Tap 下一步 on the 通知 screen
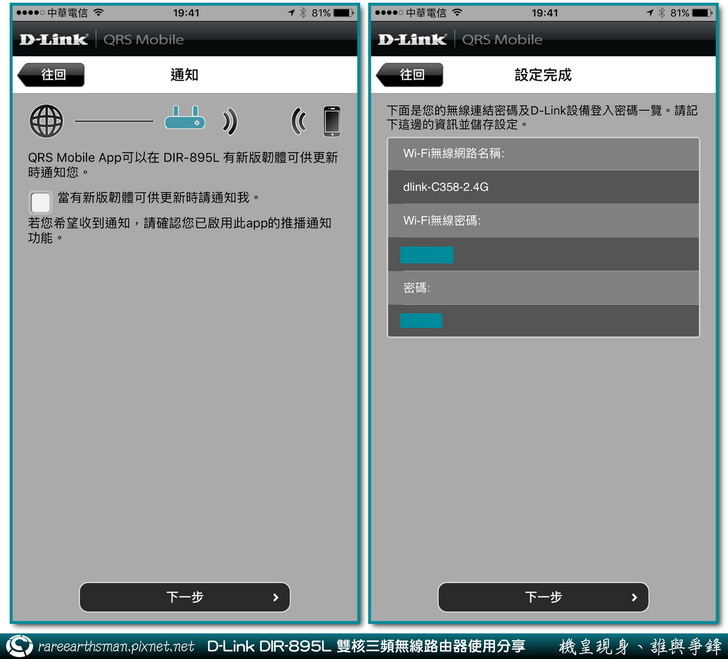The height and width of the screenshot is (659, 728). (x=185, y=597)
